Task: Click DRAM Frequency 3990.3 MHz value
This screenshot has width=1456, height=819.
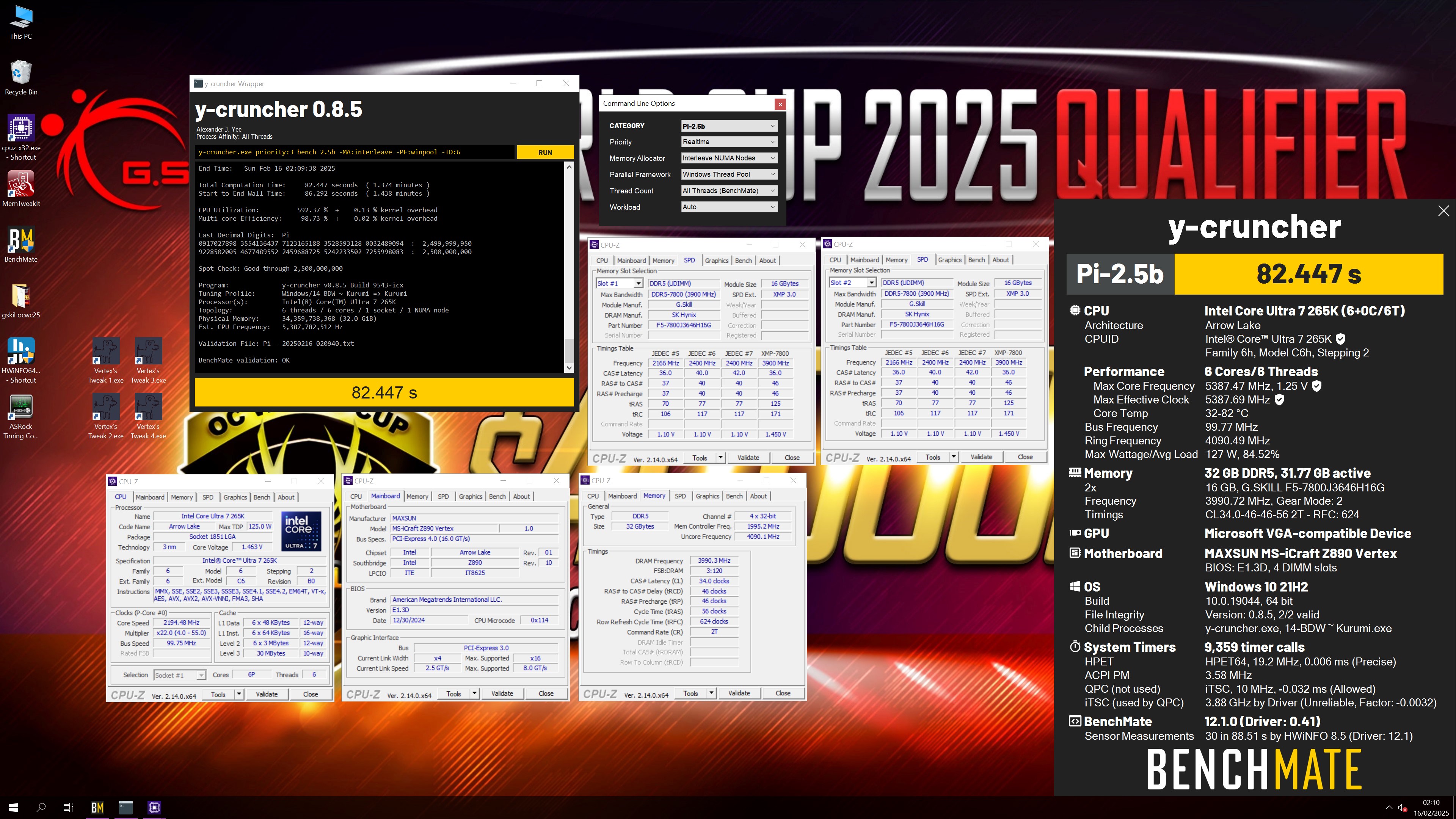Action: click(714, 561)
